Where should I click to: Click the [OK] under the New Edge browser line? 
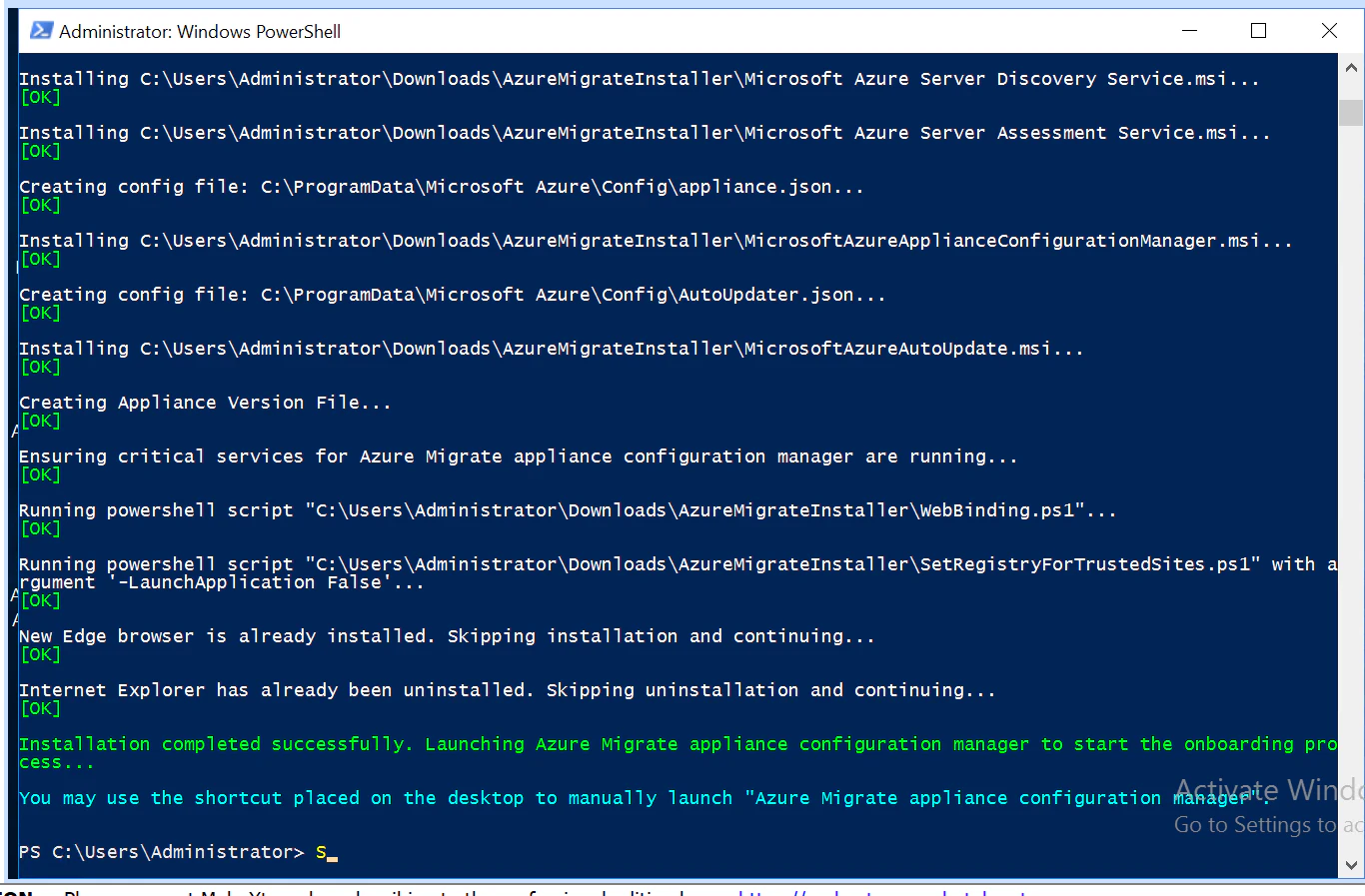click(x=41, y=654)
